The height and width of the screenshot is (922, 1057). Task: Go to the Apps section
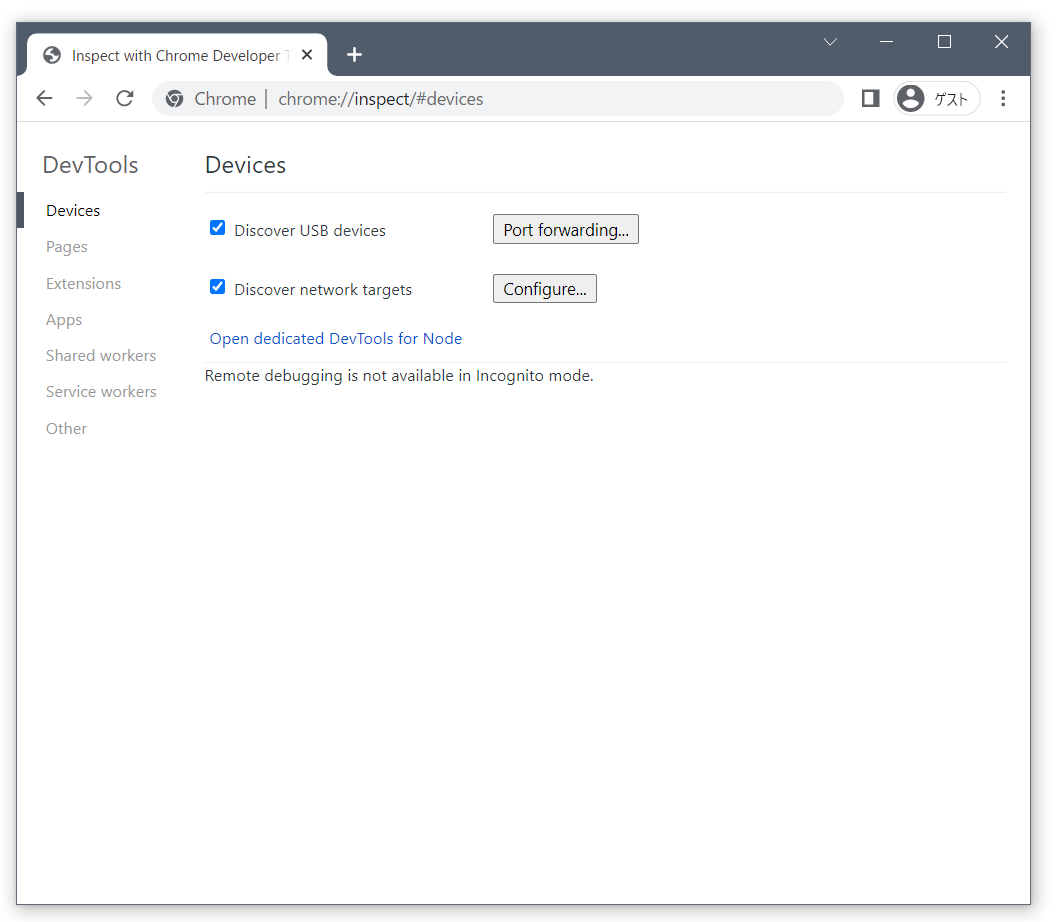[x=64, y=319]
